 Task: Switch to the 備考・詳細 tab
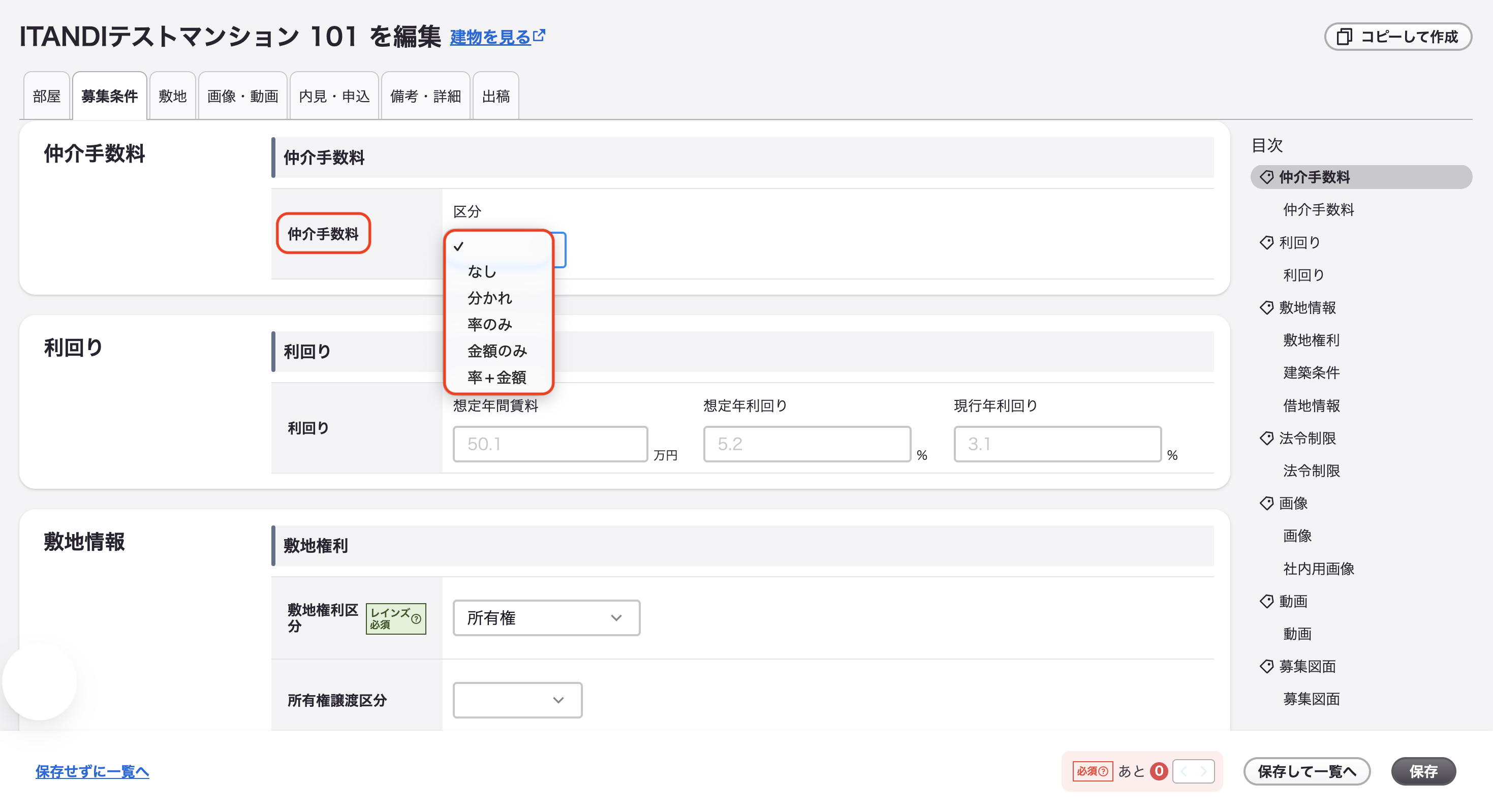[425, 96]
